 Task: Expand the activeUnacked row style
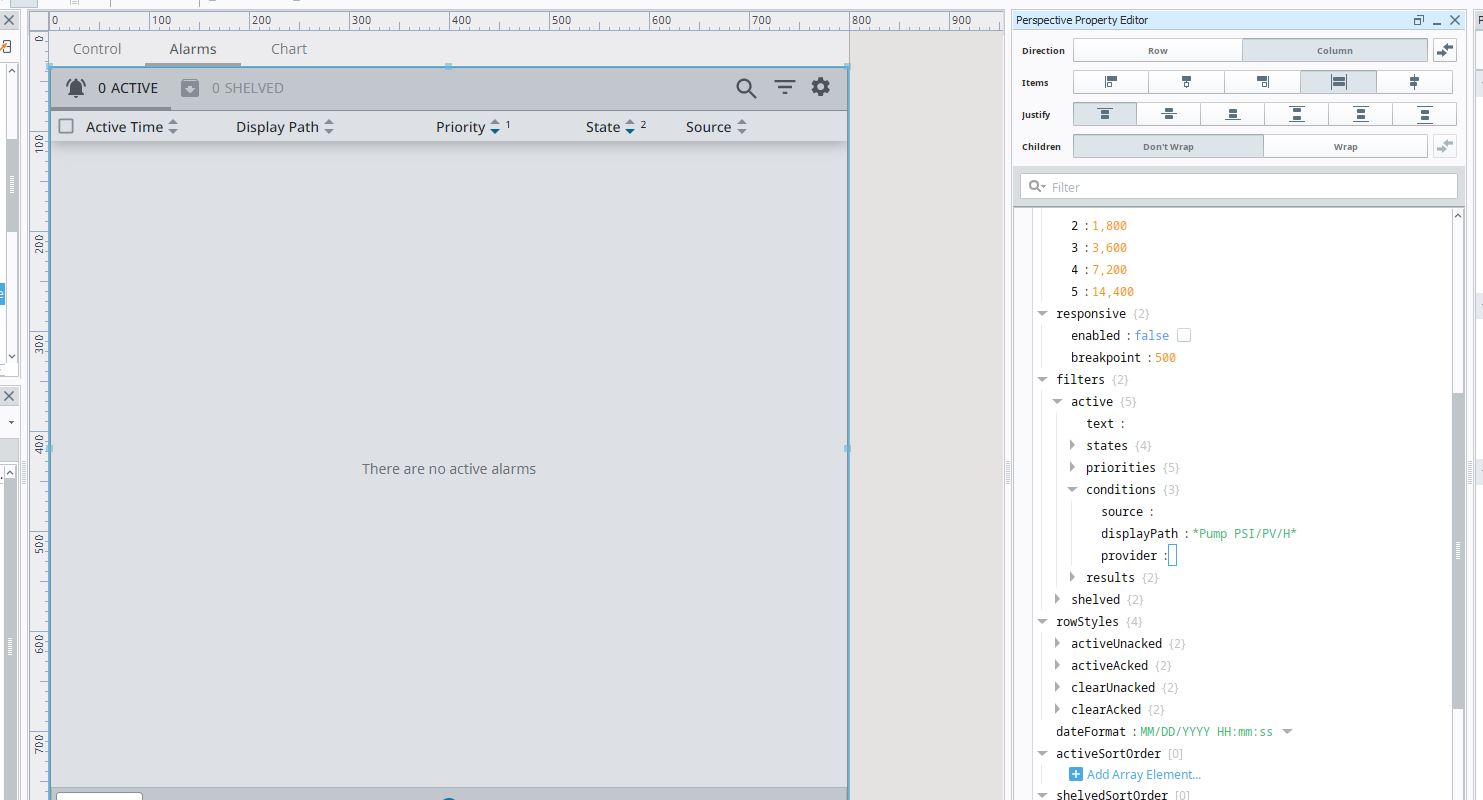[x=1057, y=643]
